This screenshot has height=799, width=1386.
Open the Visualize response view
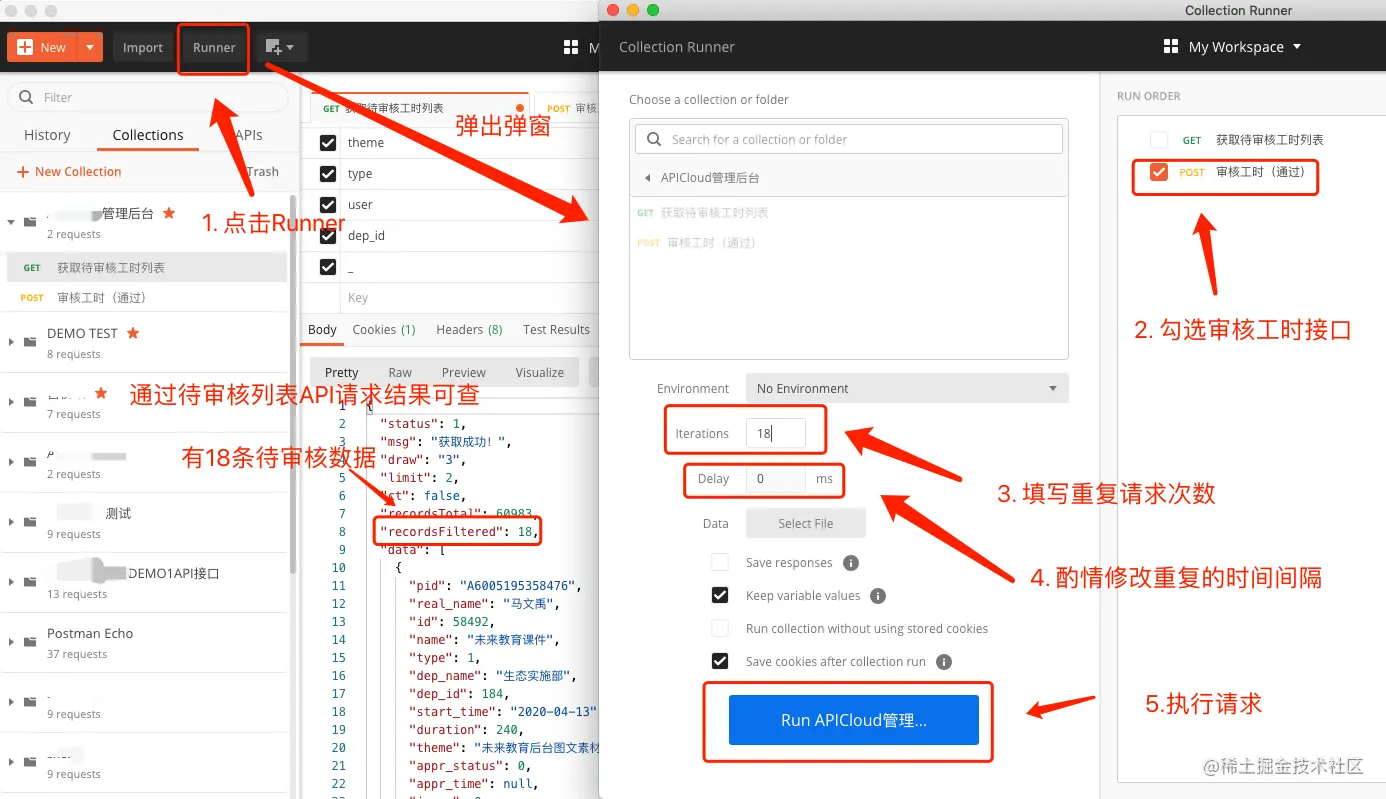(540, 372)
